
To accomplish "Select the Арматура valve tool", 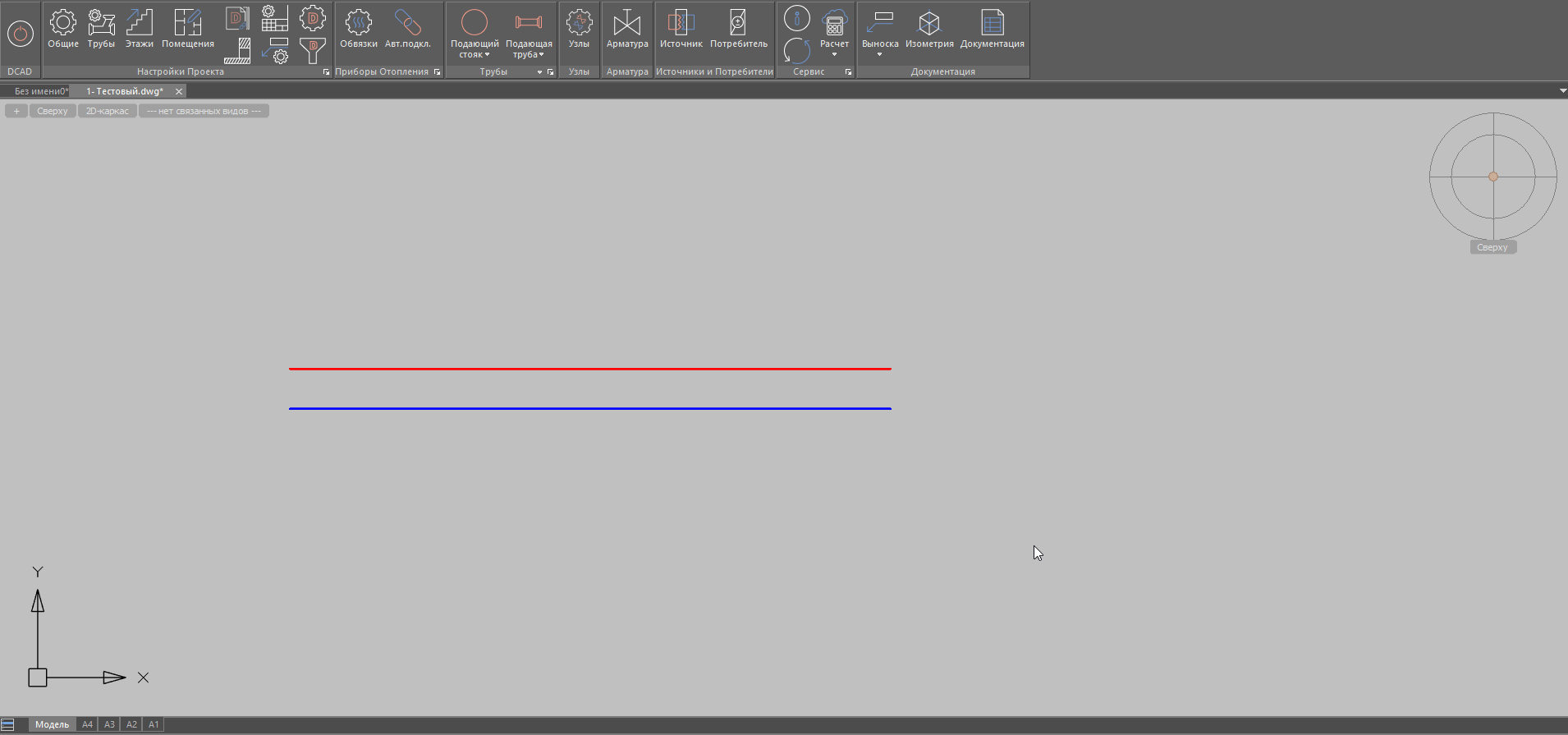I will [x=627, y=30].
